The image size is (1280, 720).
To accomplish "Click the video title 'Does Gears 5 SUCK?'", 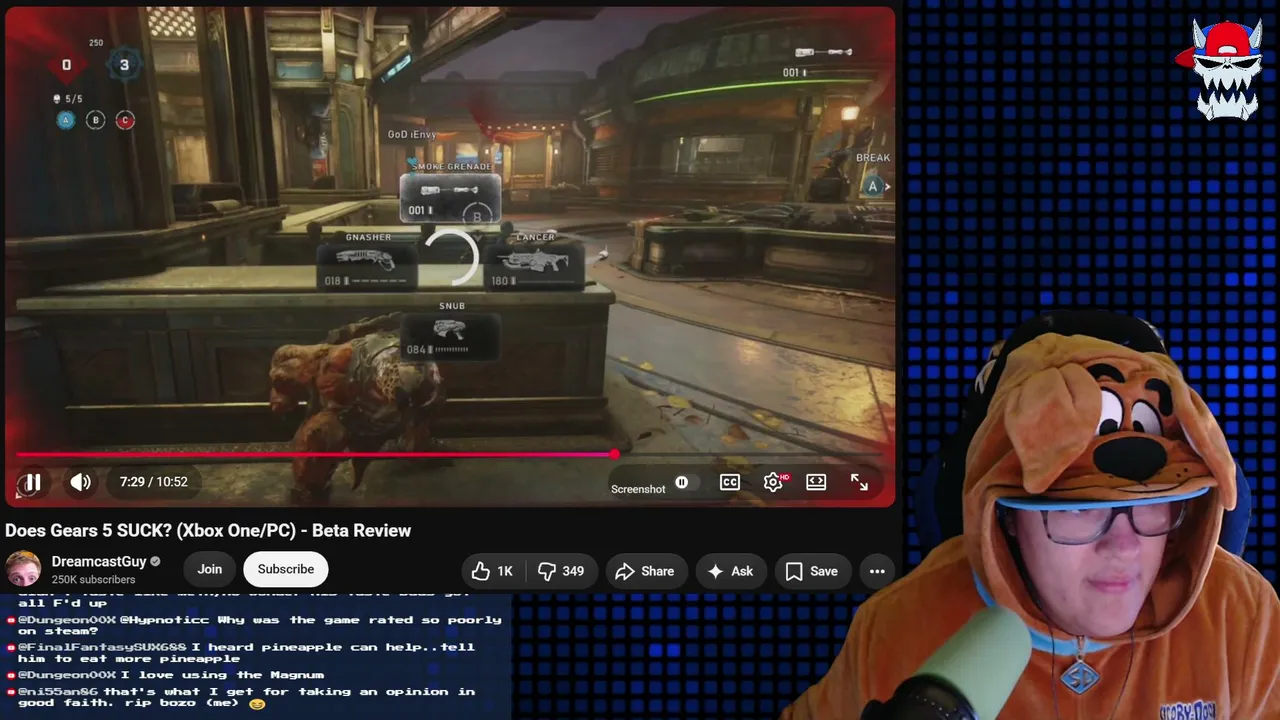I will pyautogui.click(x=208, y=531).
